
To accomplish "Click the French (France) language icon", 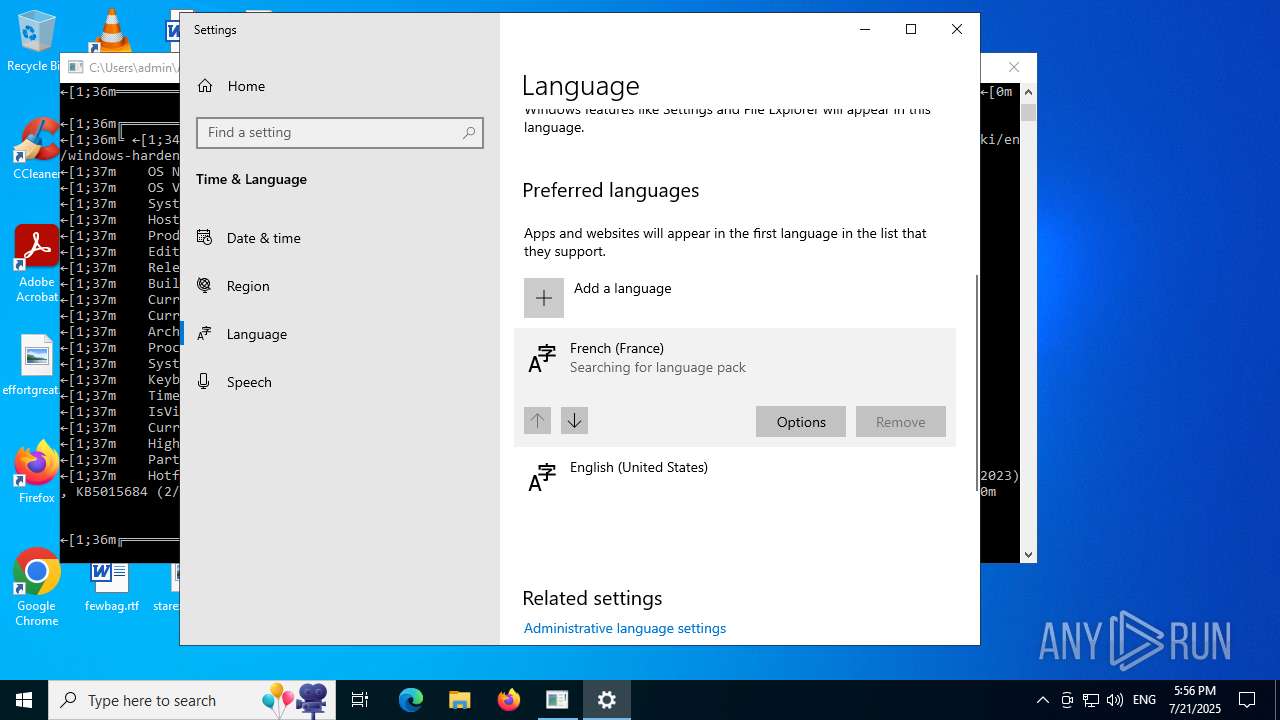I will coord(541,358).
